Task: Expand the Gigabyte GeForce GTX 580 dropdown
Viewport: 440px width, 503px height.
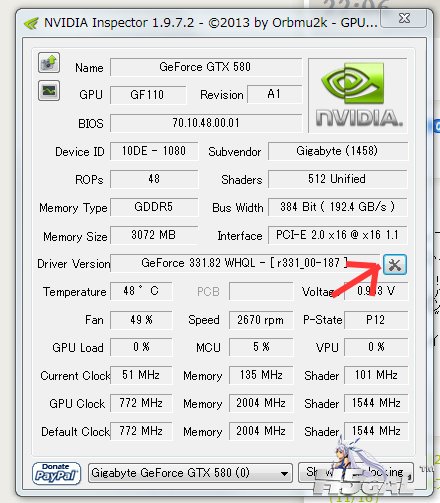Action: 190,473
